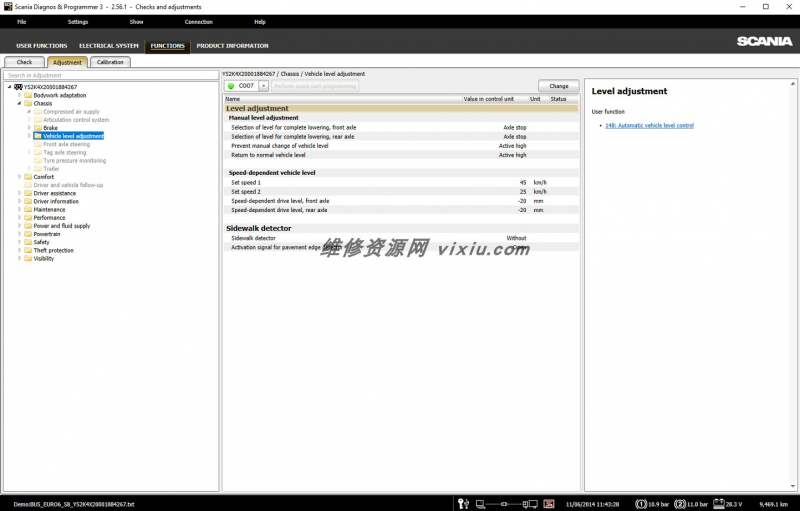Screen dimensions: 800x511
Task: Click the Comfort folder icon
Action: click(x=28, y=177)
